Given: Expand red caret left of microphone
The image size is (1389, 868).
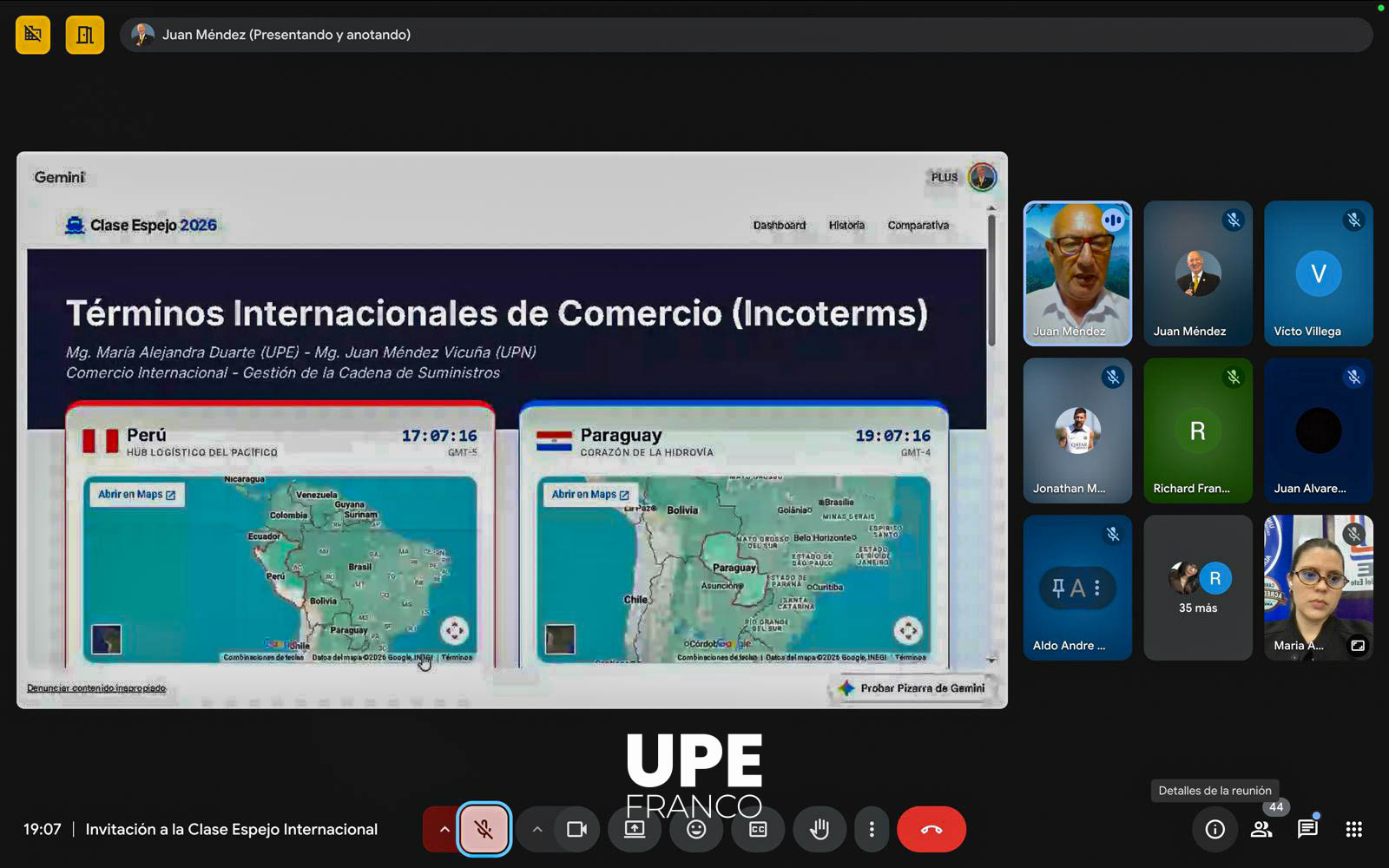Looking at the screenshot, I should (x=444, y=830).
